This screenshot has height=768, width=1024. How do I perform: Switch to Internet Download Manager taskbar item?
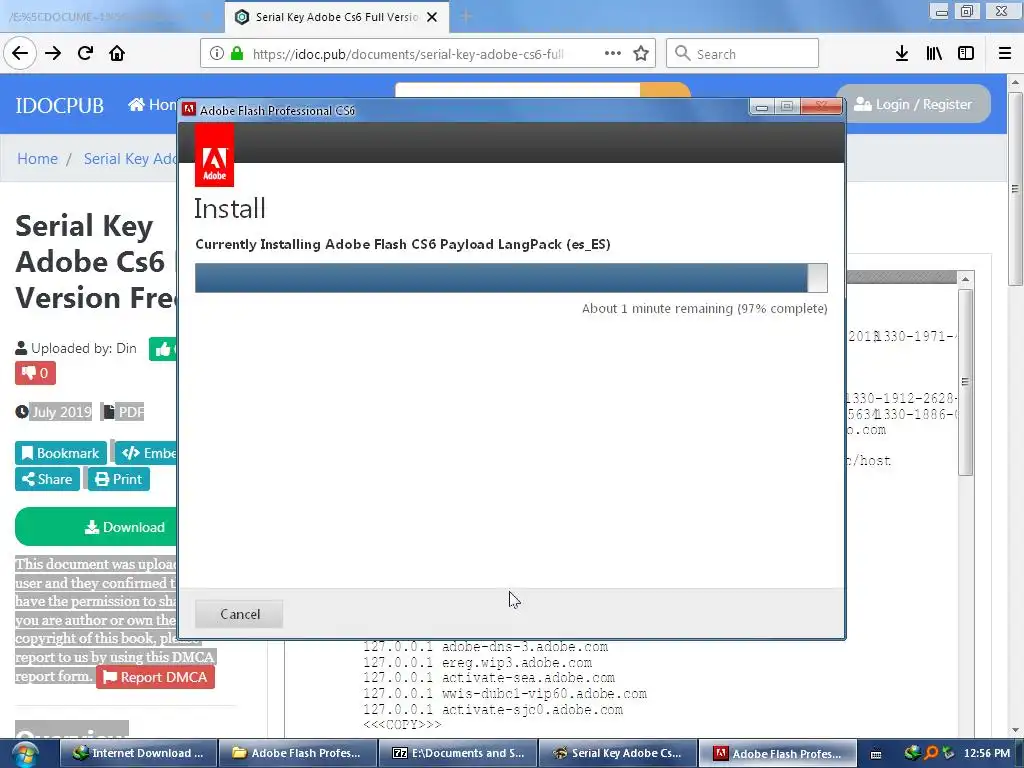pos(136,753)
